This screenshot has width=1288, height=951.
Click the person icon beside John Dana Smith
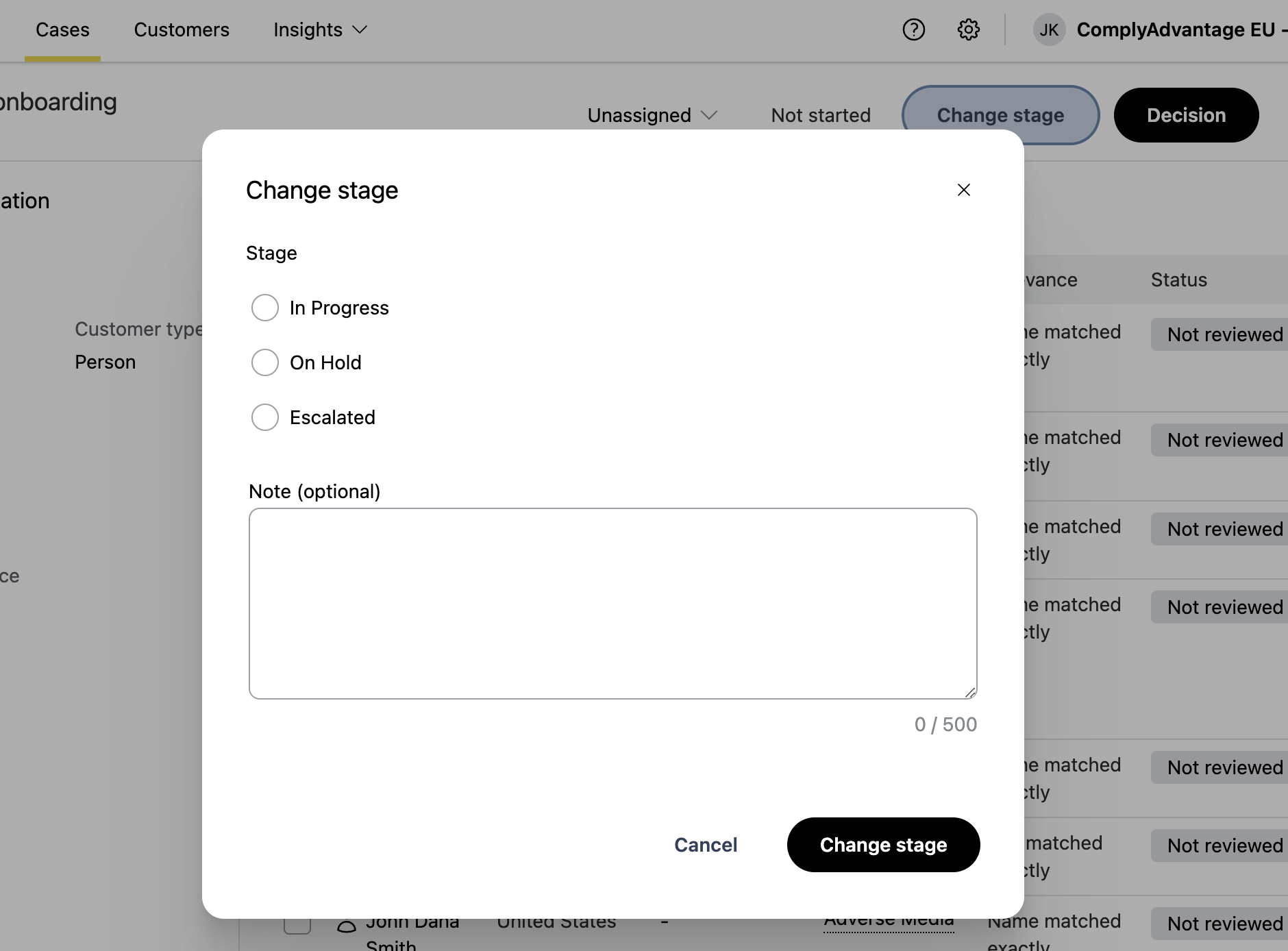click(347, 928)
